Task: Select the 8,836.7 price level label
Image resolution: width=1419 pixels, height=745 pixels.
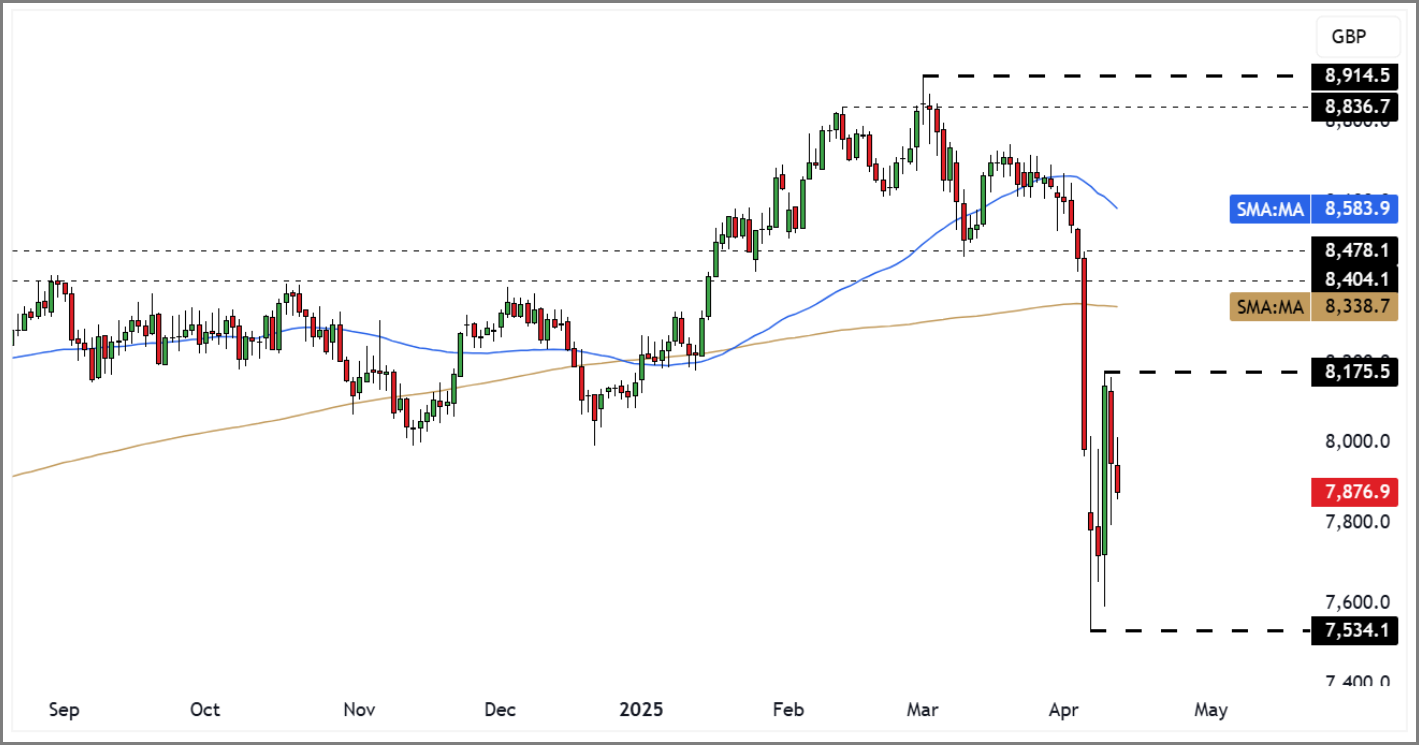Action: pyautogui.click(x=1356, y=105)
